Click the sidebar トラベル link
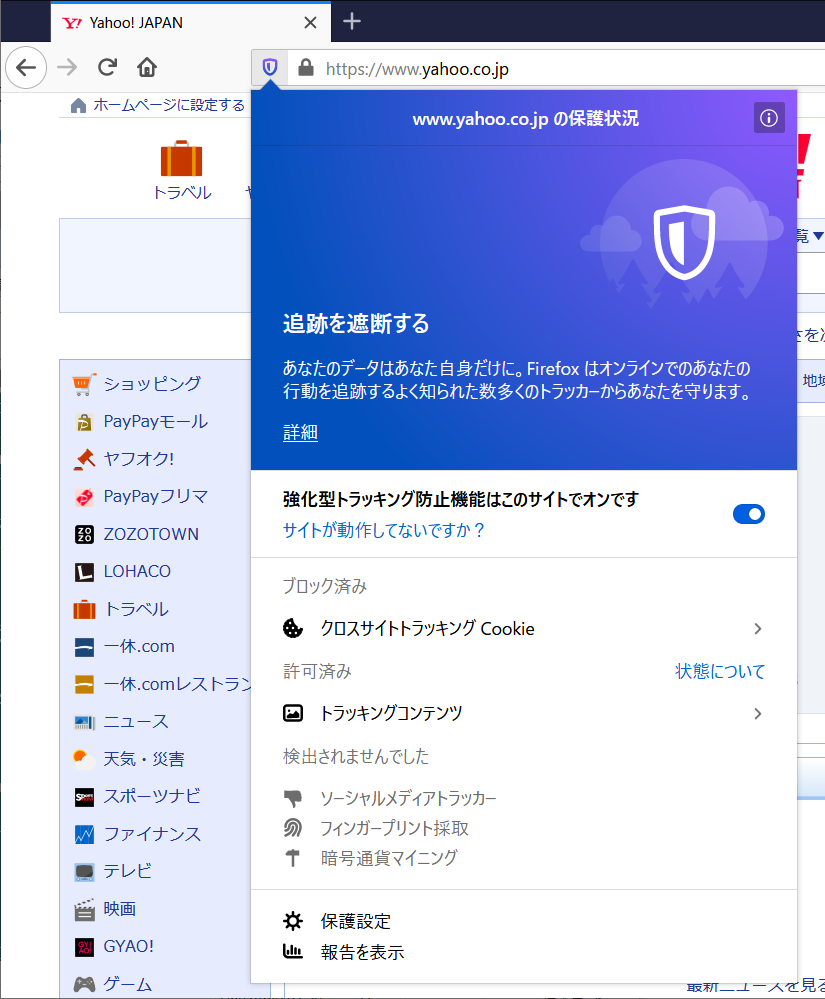The image size is (825, 999). pos(136,609)
